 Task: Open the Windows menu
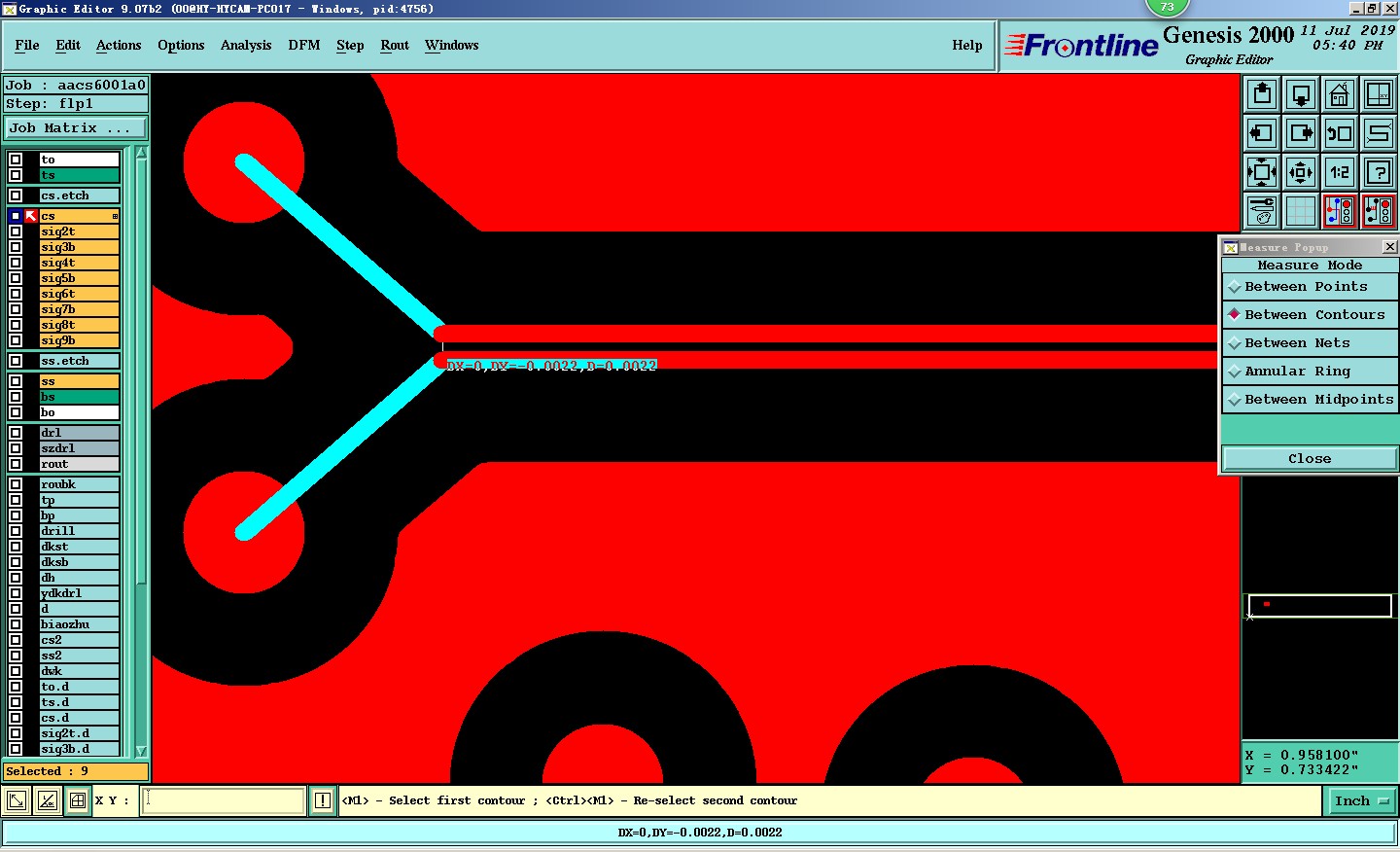[x=452, y=45]
